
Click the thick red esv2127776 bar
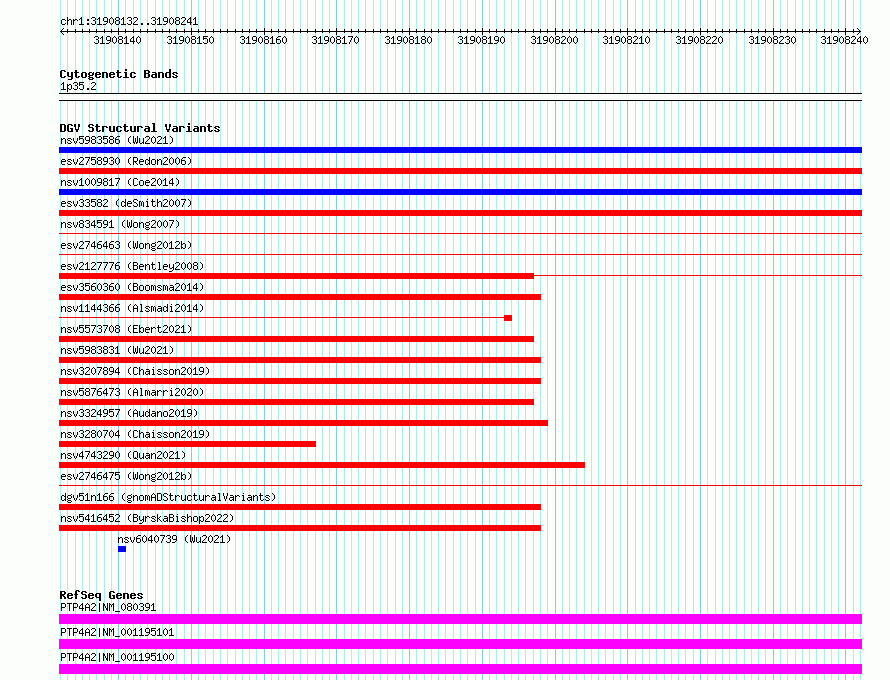296,276
